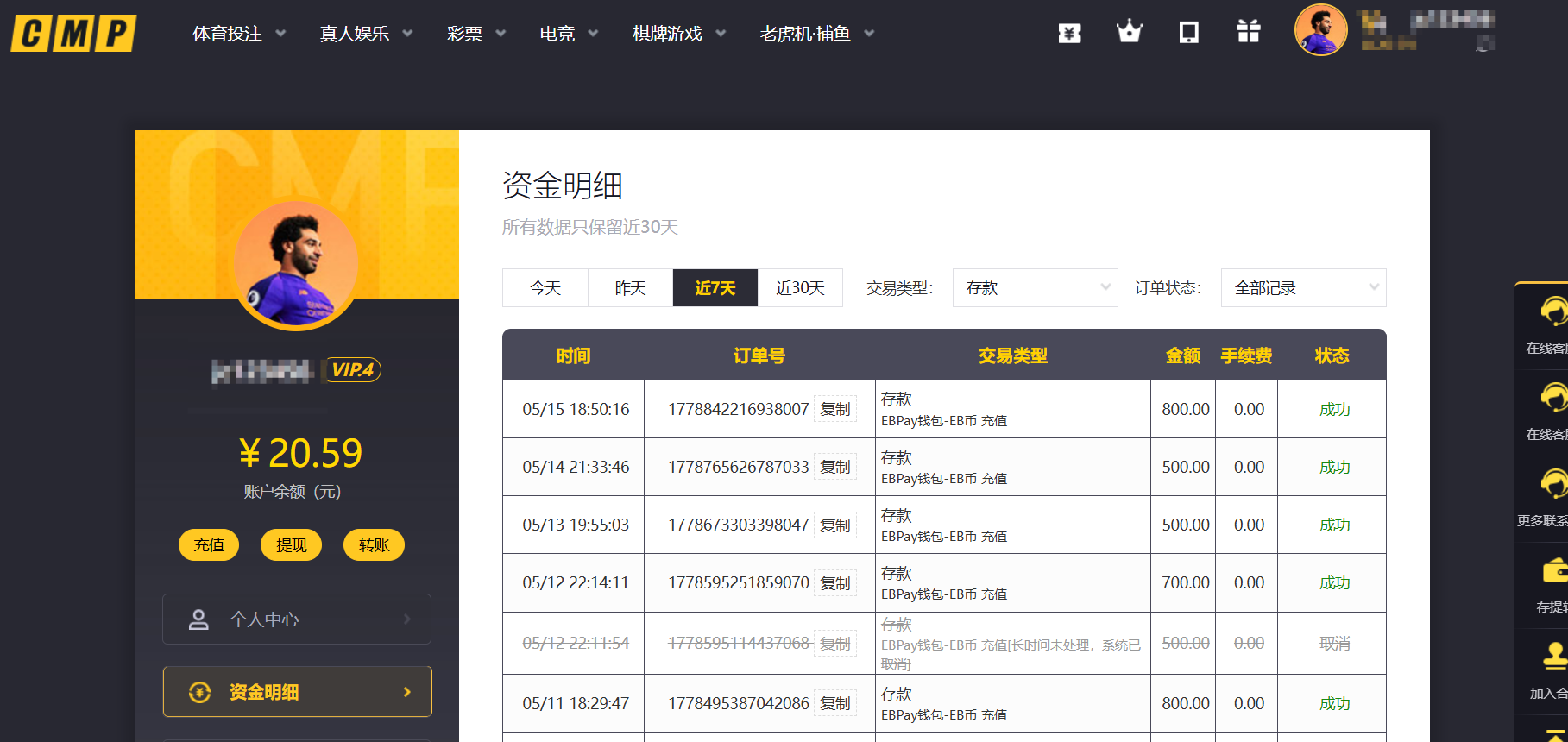Click the first online customer service headset icon
This screenshot has width=1568, height=742.
pyautogui.click(x=1553, y=312)
